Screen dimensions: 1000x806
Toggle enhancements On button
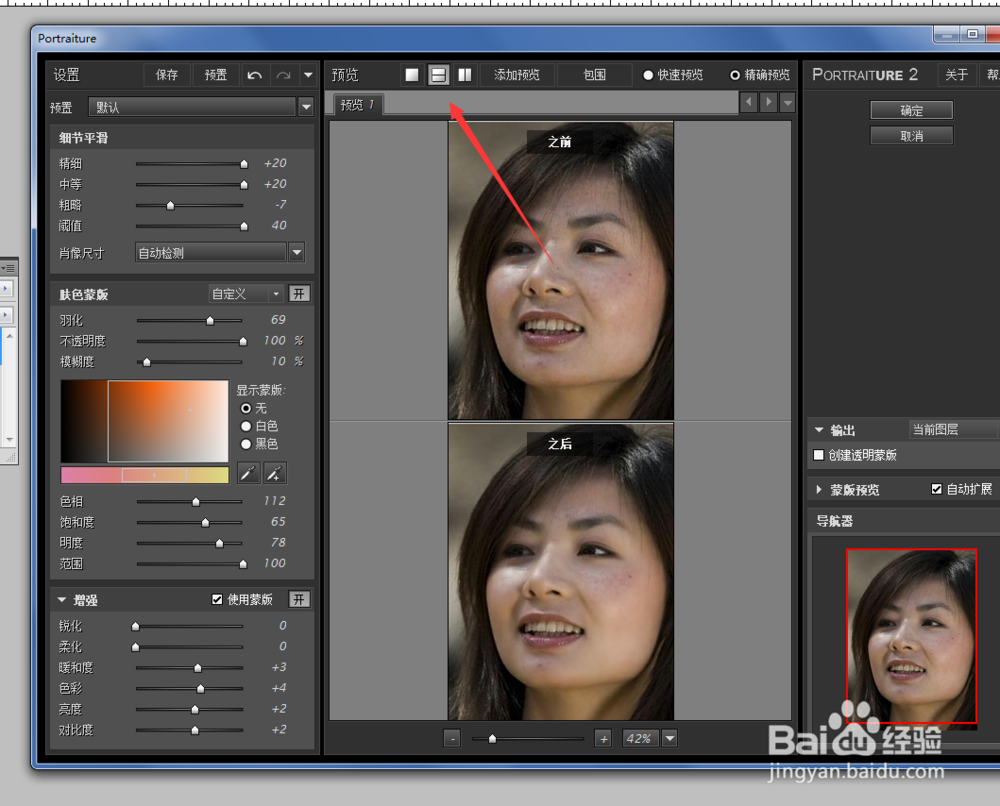[x=299, y=599]
